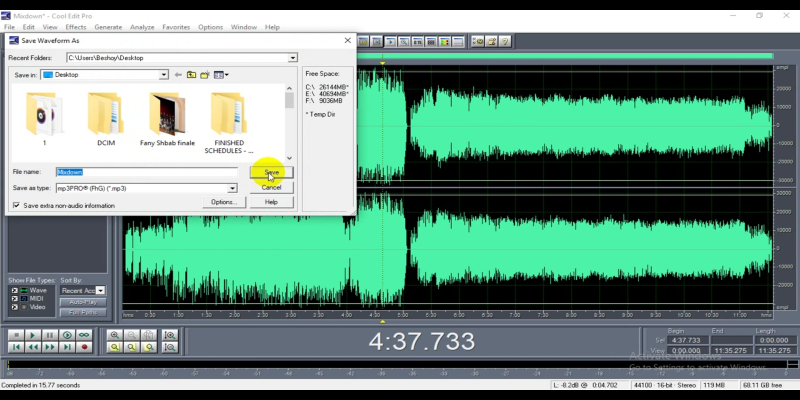The height and width of the screenshot is (400, 800).
Task: Click the back arrow in save dialog
Action: pos(178,75)
